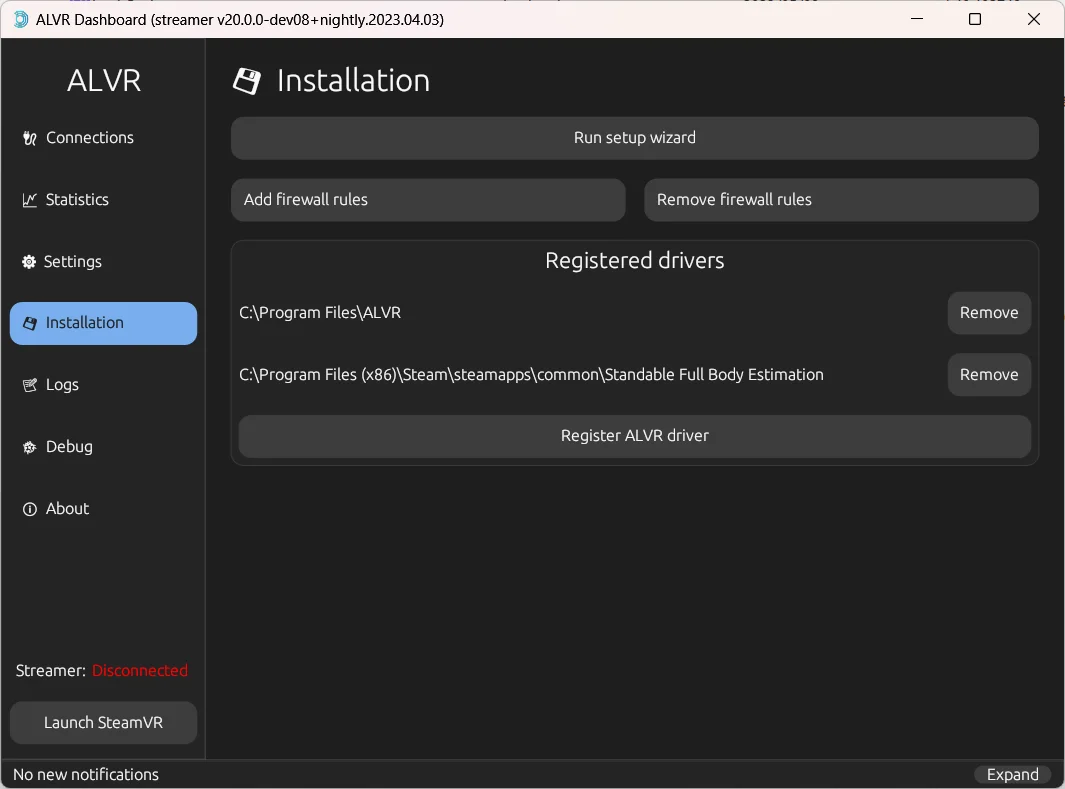Screen dimensions: 1065x789
Task: Remove the Standable Full Body Estimation driver
Action: [988, 375]
